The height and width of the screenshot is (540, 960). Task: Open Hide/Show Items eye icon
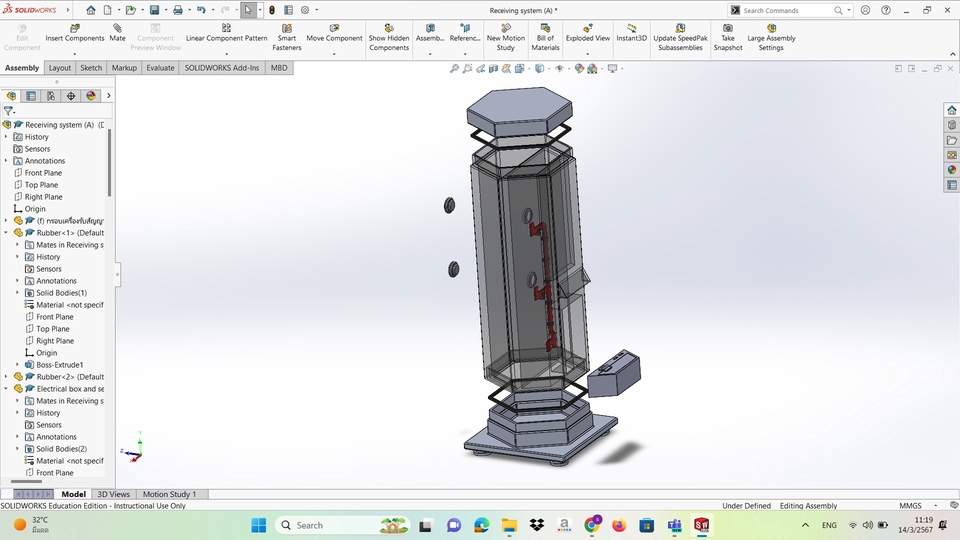[x=559, y=69]
